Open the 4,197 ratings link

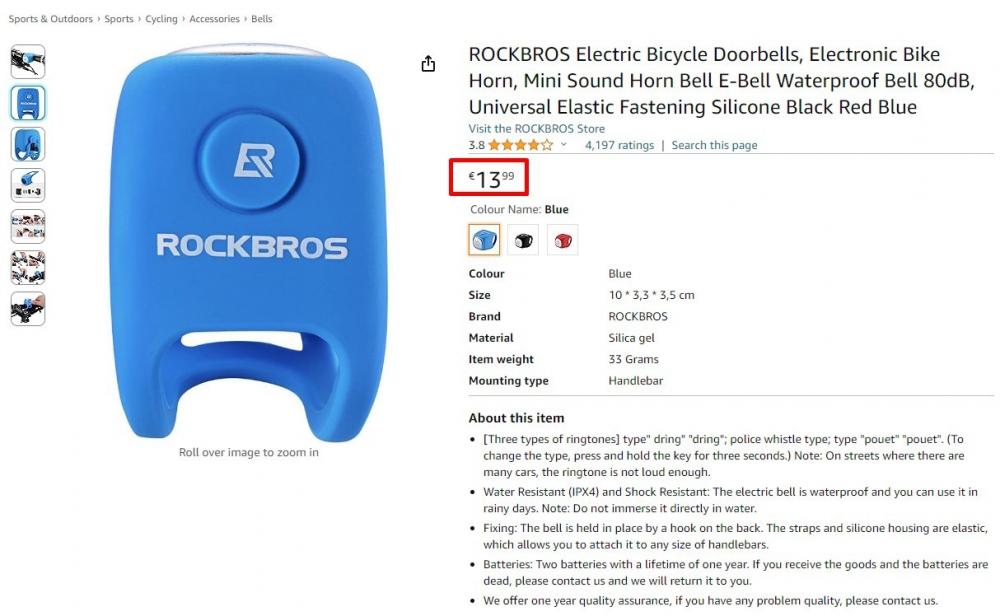[x=619, y=145]
